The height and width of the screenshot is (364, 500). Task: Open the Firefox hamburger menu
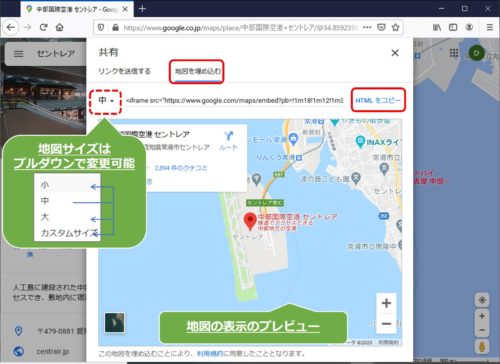coord(490,27)
